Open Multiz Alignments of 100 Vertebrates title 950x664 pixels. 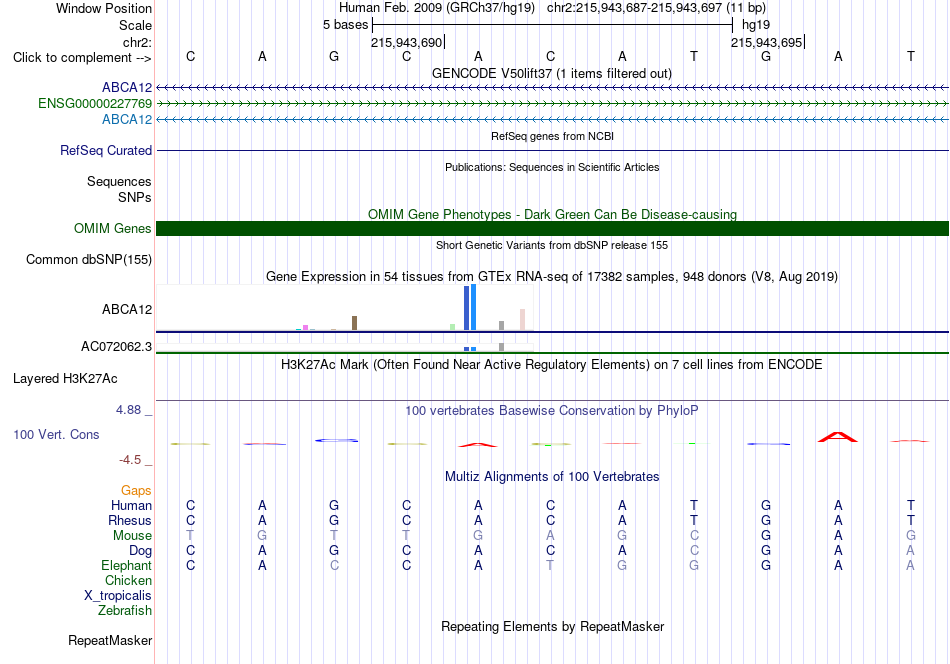pyautogui.click(x=552, y=477)
